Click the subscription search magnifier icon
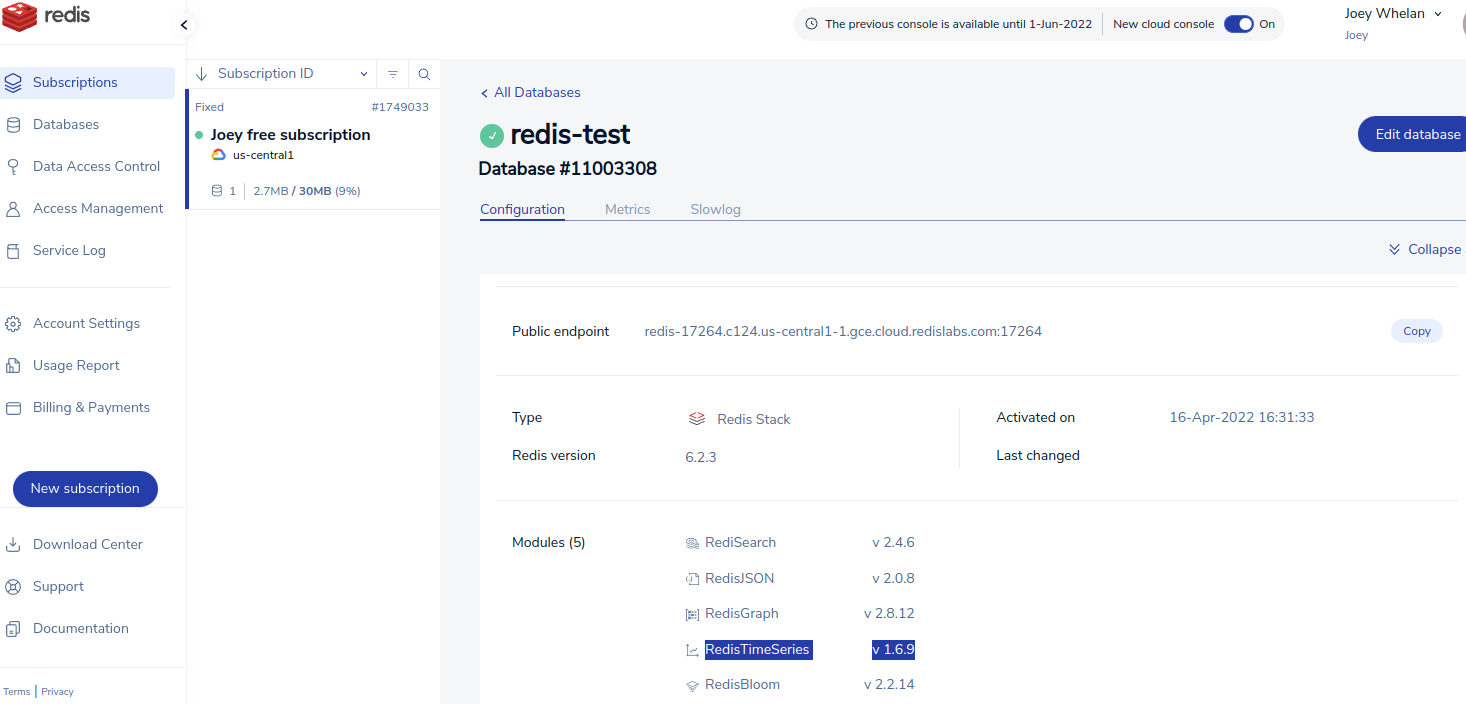 tap(424, 74)
